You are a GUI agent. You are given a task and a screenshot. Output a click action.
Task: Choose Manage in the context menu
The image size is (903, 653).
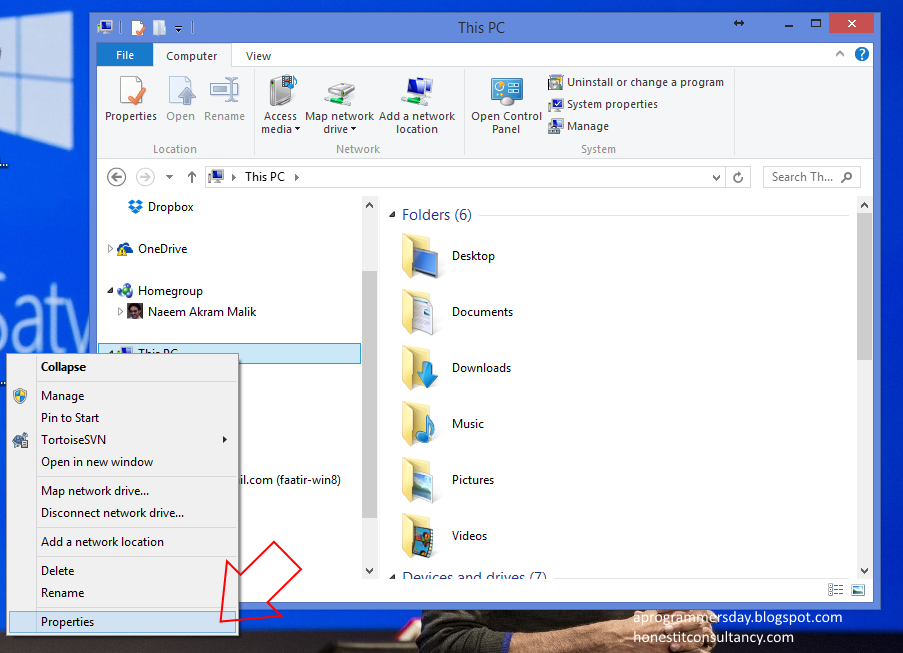[x=123, y=396]
